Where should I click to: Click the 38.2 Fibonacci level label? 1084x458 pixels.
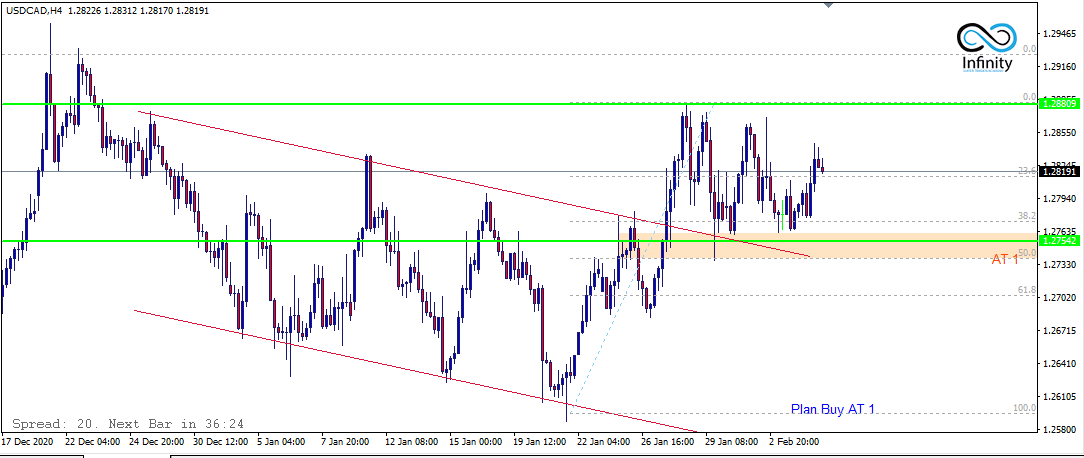point(1027,216)
